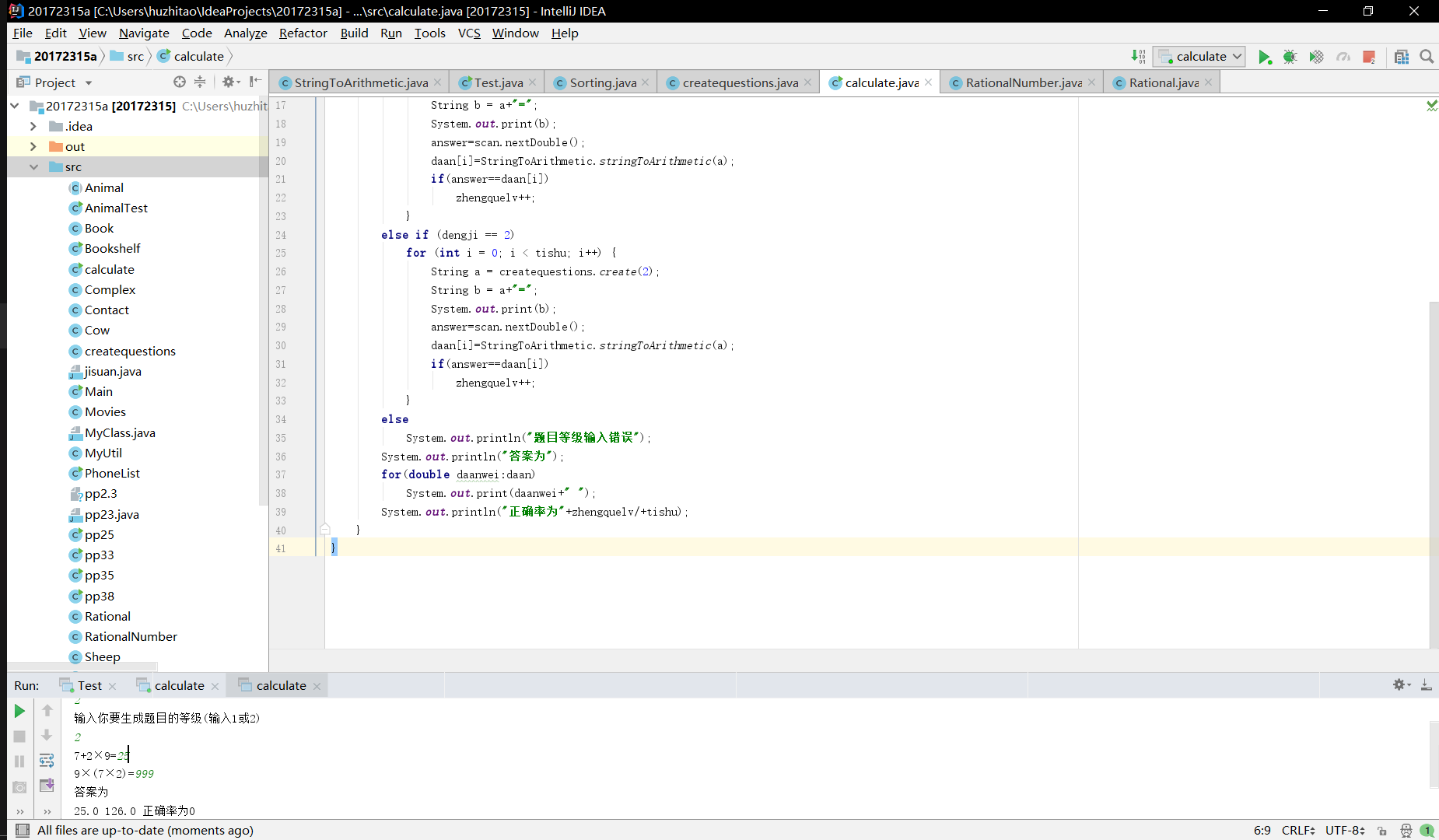Hide the Project tool window
This screenshot has height=840, width=1439.
tap(255, 82)
